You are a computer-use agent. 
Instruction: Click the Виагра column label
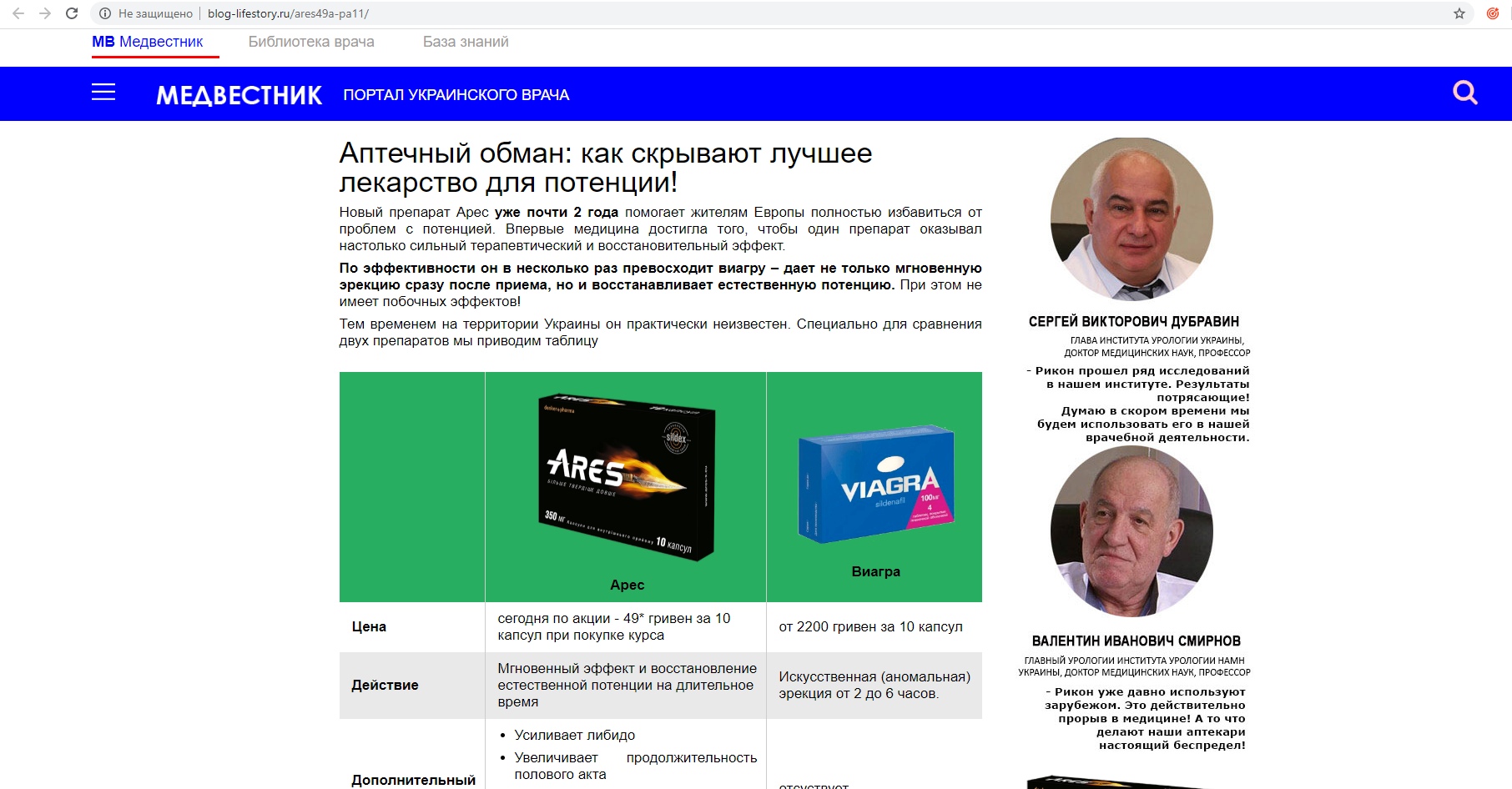pos(876,572)
